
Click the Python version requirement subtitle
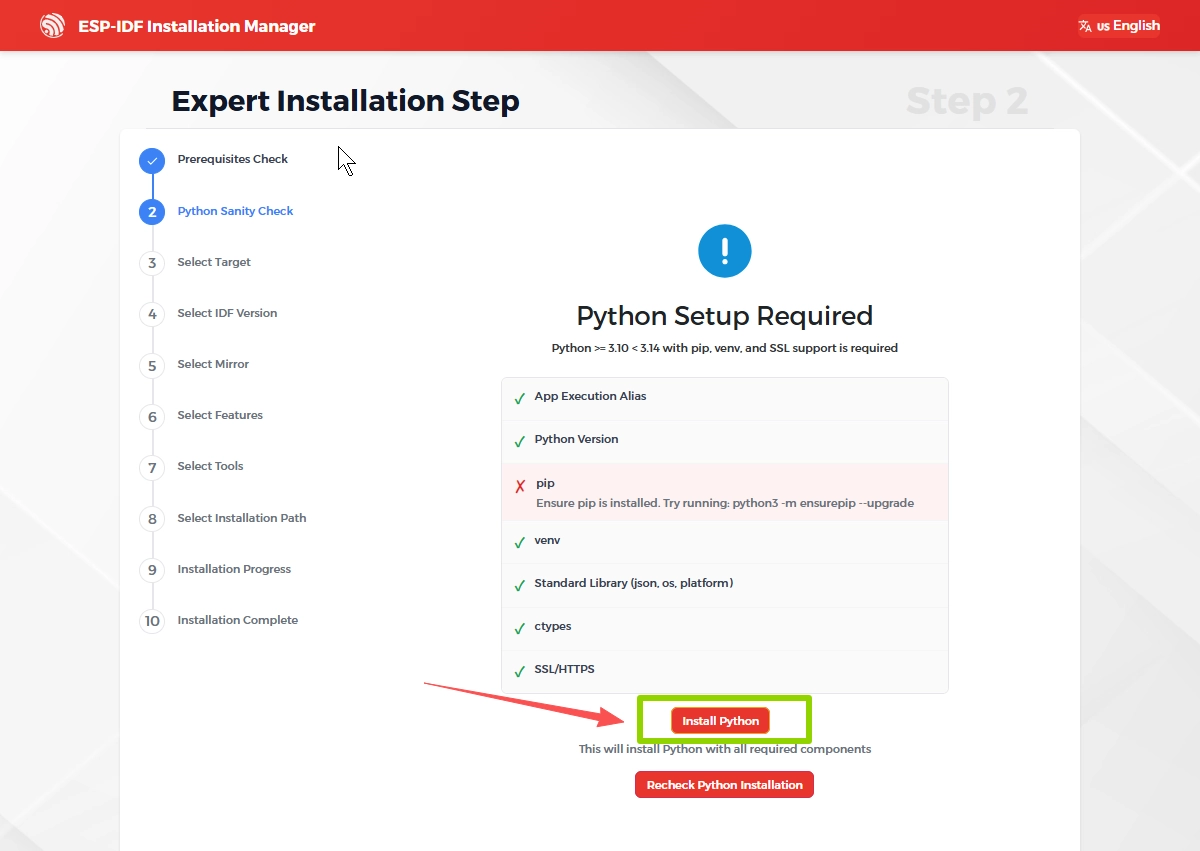725,348
